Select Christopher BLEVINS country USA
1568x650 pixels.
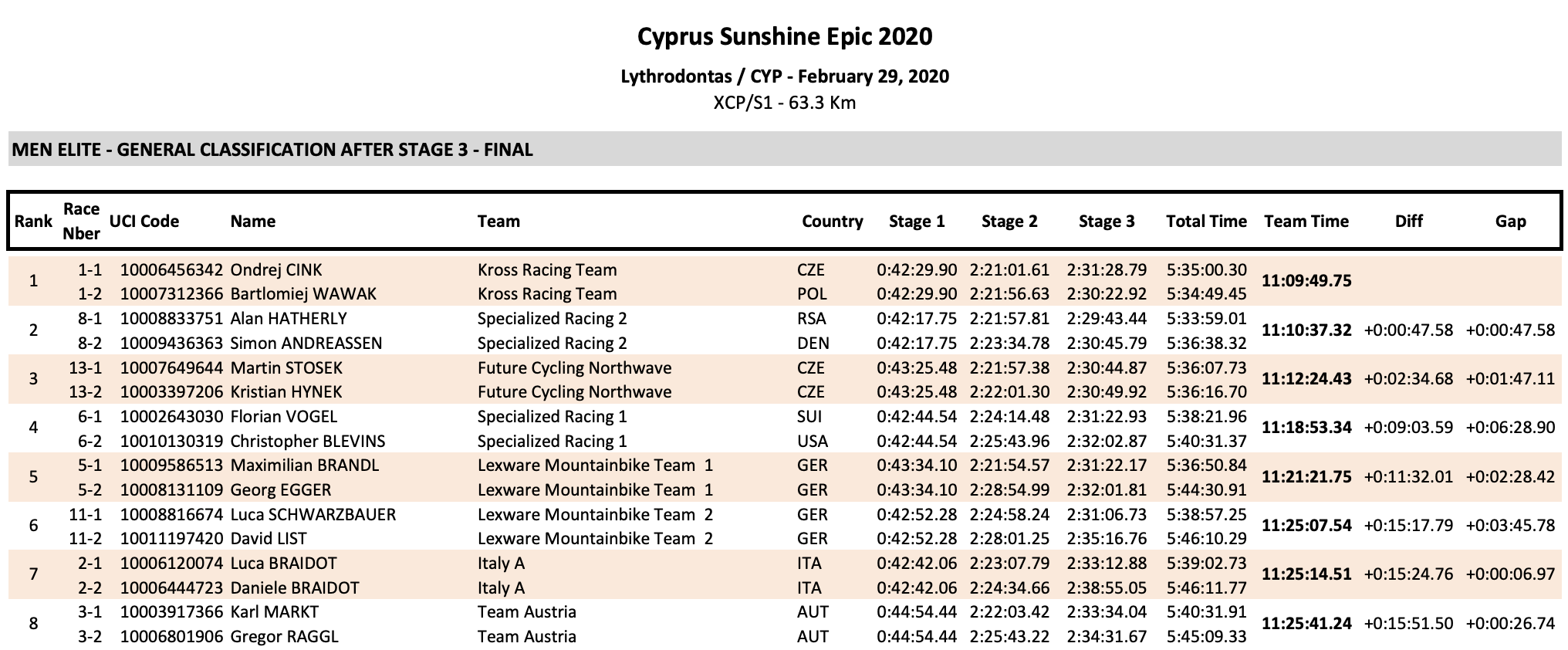tap(813, 442)
